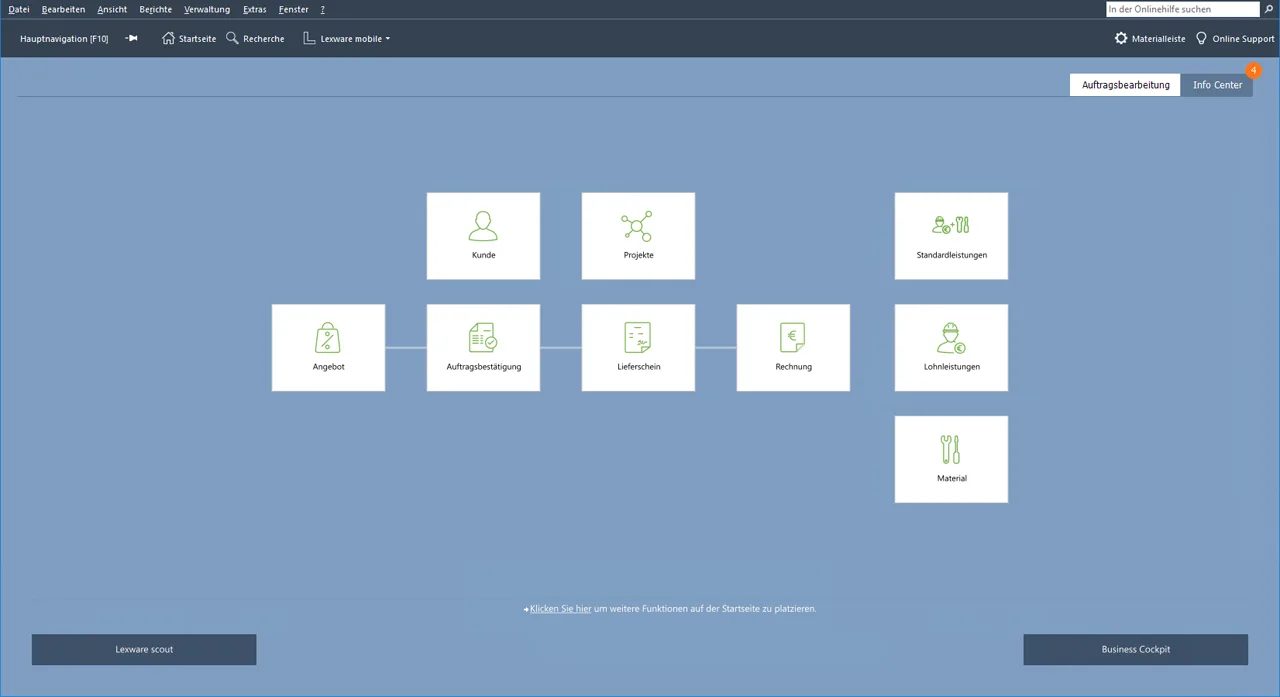Open the Projekte tile
This screenshot has height=697, width=1280.
[x=638, y=236]
